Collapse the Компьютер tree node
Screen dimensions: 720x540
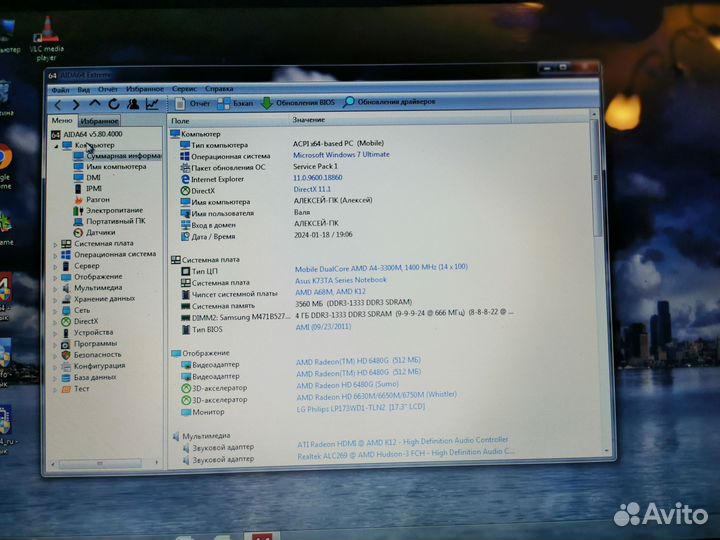(x=56, y=146)
